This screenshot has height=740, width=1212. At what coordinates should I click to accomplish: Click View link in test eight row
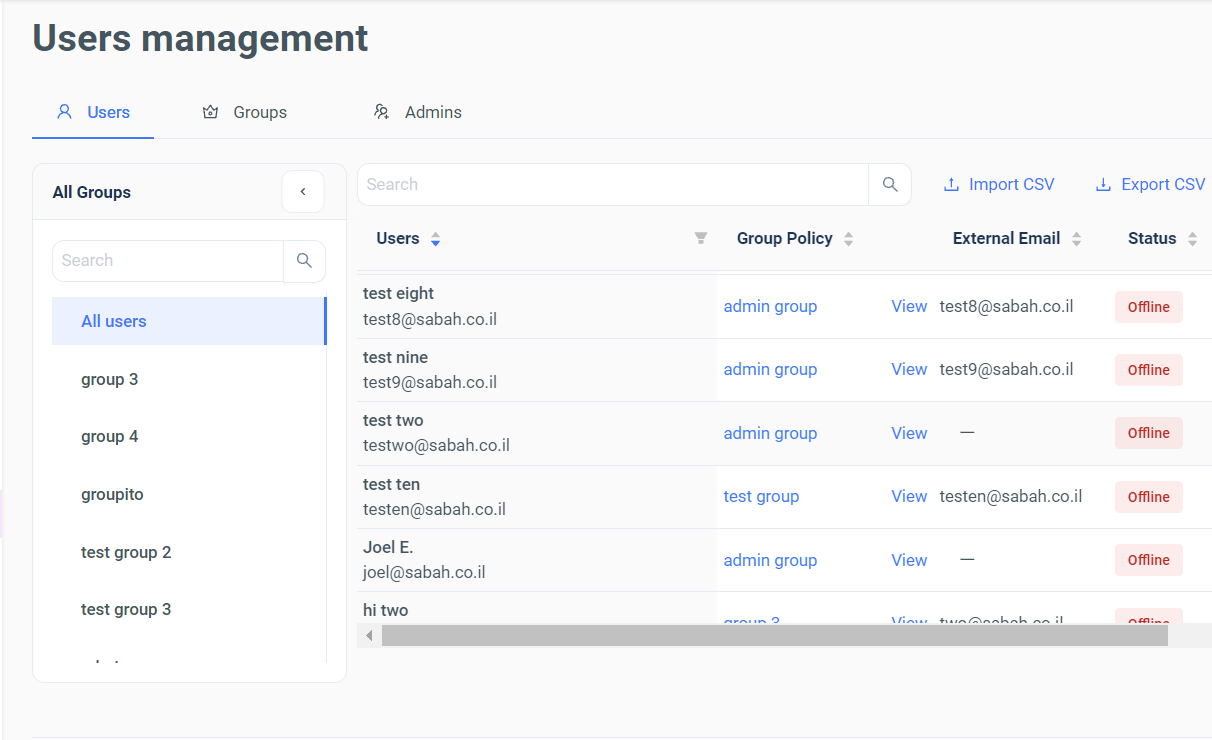pyautogui.click(x=909, y=306)
